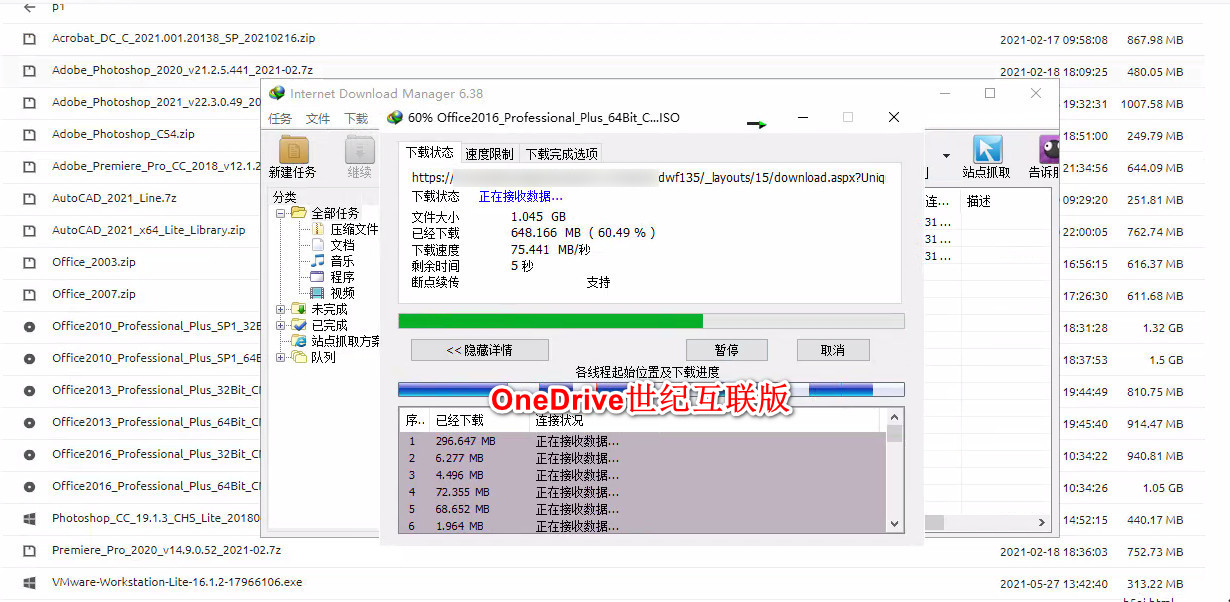Click the blue 正在接收数据... download status text
The height and width of the screenshot is (602, 1230).
pyautogui.click(x=520, y=196)
